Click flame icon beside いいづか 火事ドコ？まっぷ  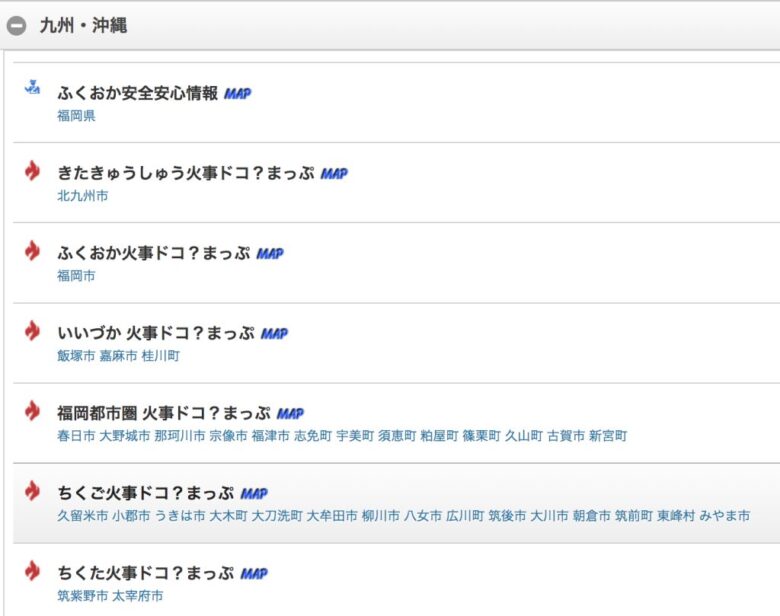click(x=32, y=331)
